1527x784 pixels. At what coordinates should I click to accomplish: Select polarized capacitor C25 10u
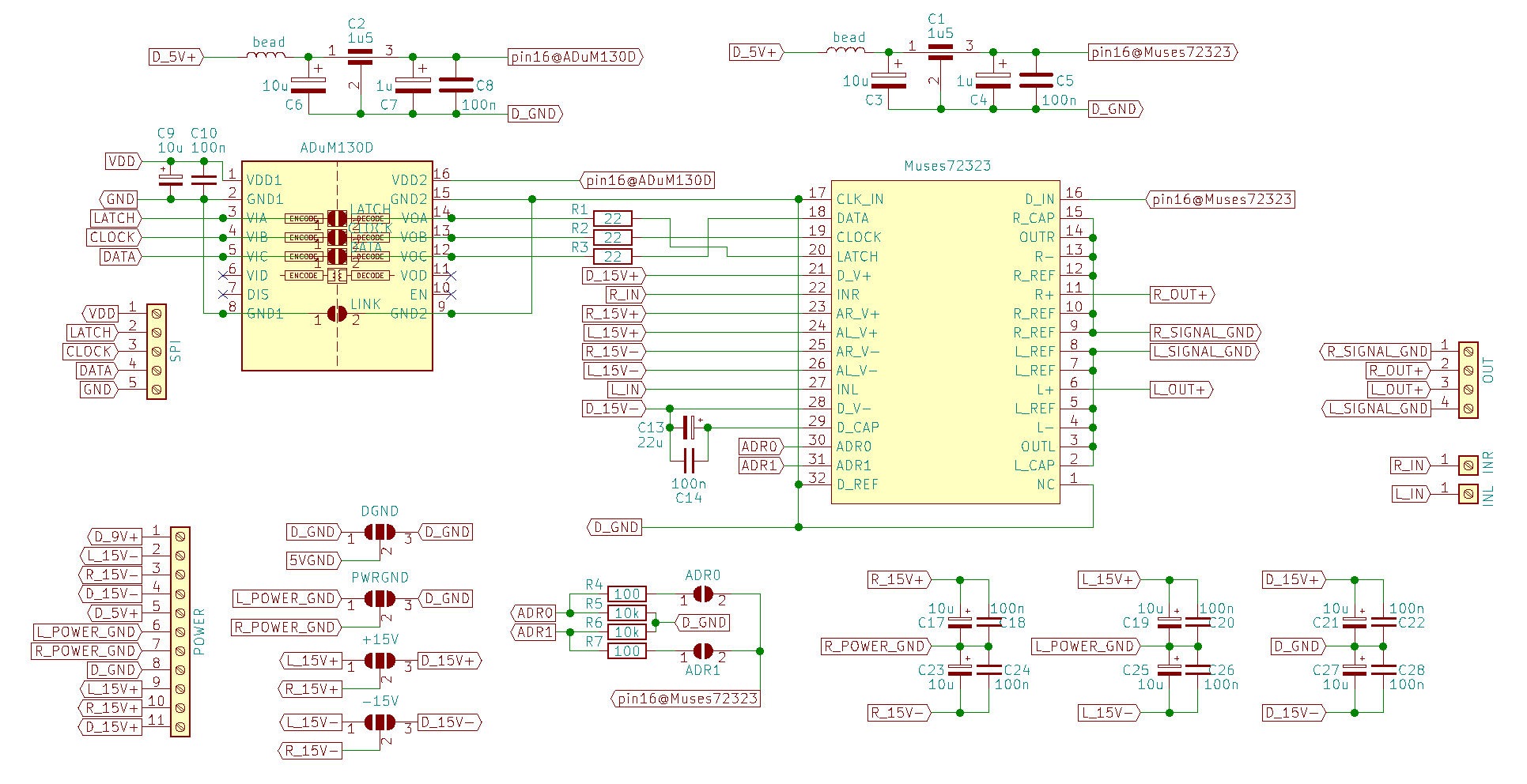(x=1170, y=669)
